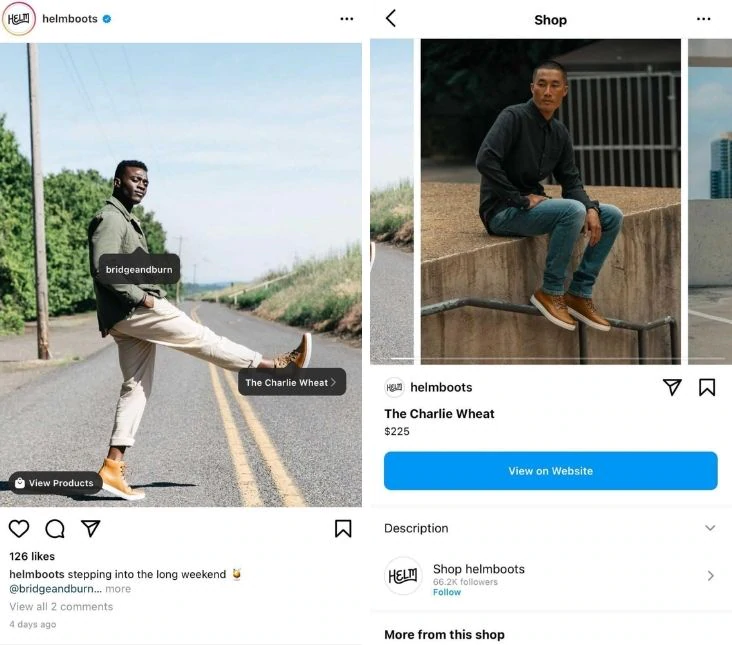Share the post using paper plane icon
This screenshot has height=645, width=732.
91,528
